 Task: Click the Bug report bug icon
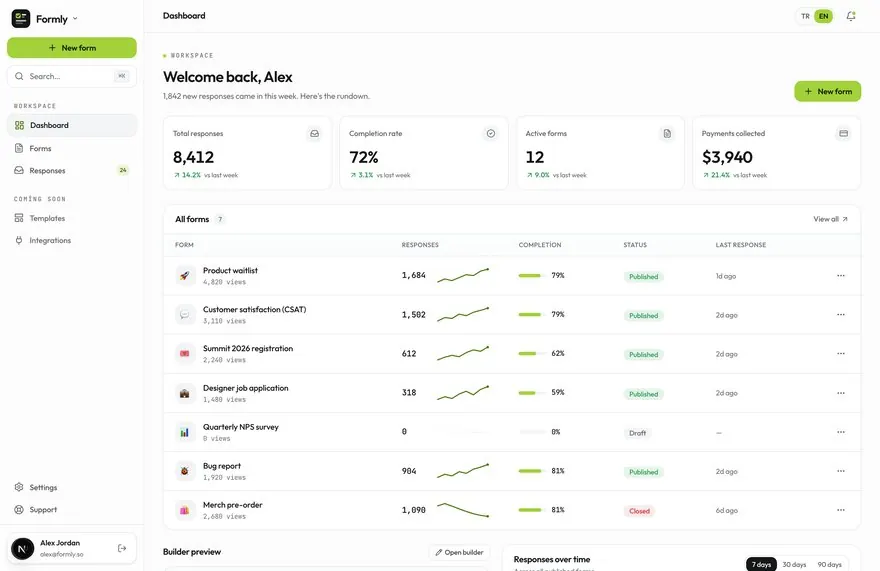(185, 471)
